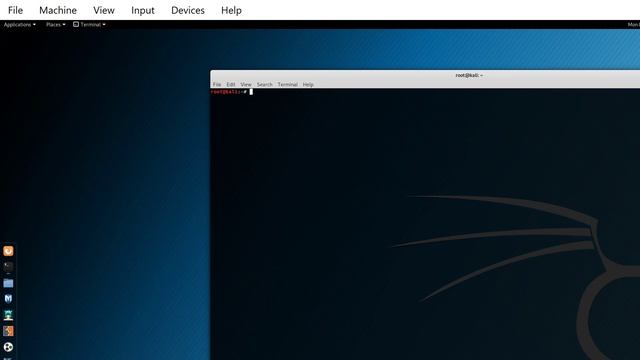This screenshot has height=360, width=640.
Task: Open the terminal window's Help menu
Action: (308, 84)
